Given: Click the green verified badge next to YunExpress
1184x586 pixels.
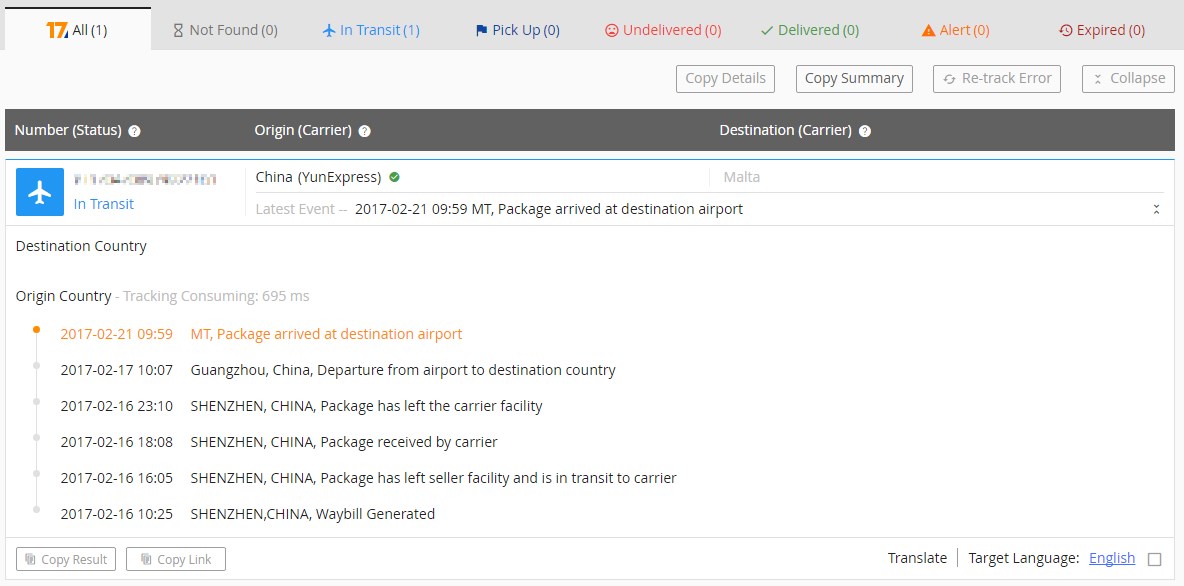Looking at the screenshot, I should (395, 177).
